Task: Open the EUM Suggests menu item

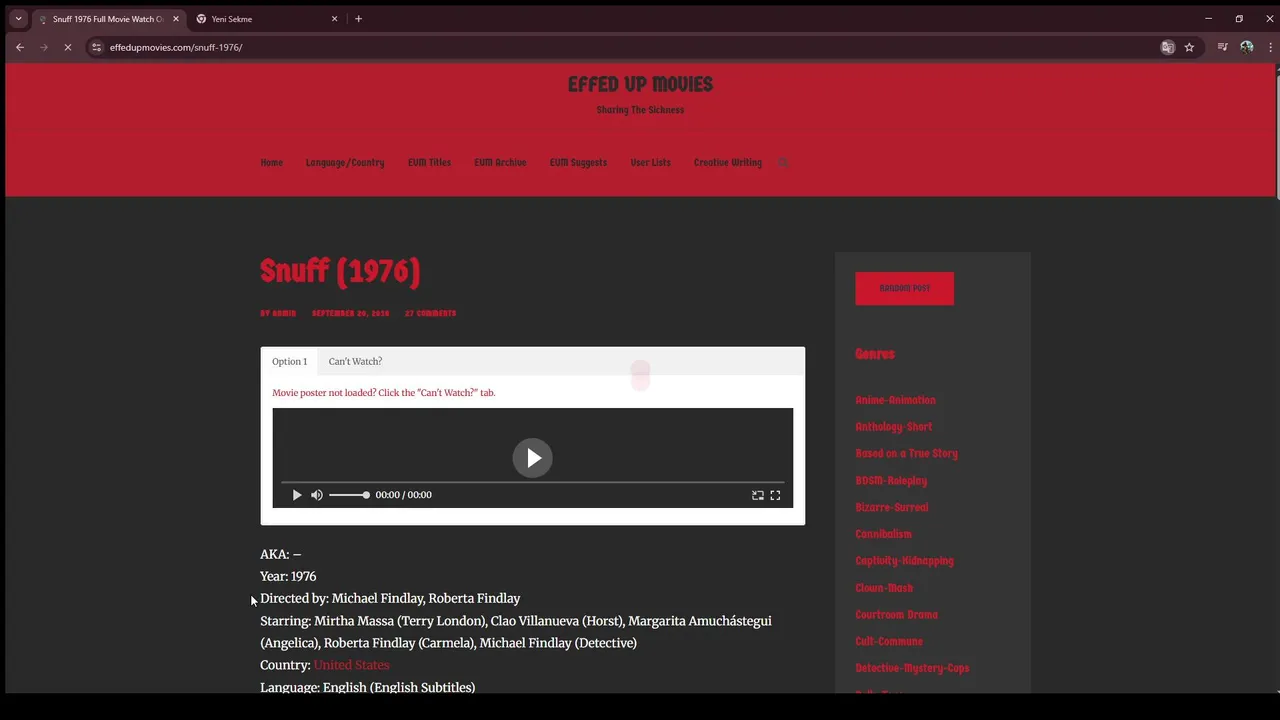Action: [x=578, y=163]
